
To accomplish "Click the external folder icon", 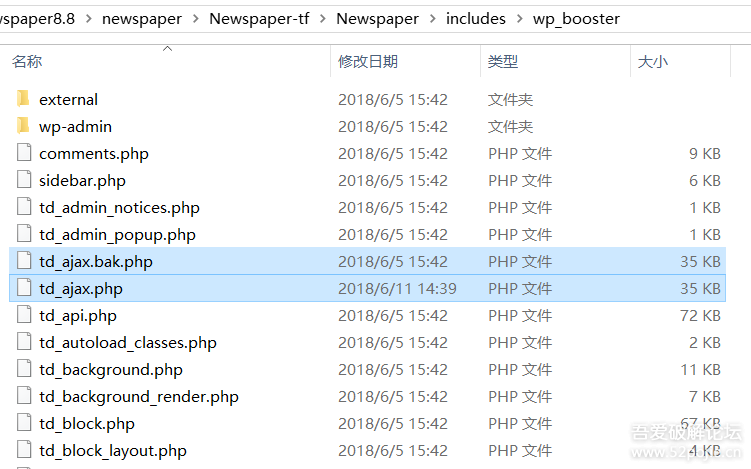I will (x=24, y=99).
